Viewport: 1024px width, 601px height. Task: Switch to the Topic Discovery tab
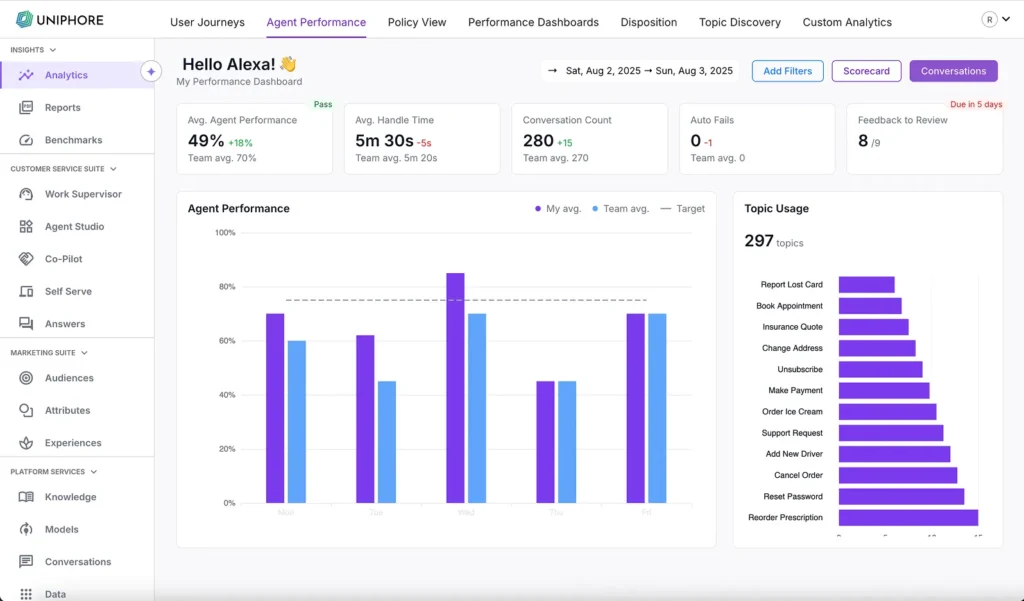pyautogui.click(x=740, y=22)
